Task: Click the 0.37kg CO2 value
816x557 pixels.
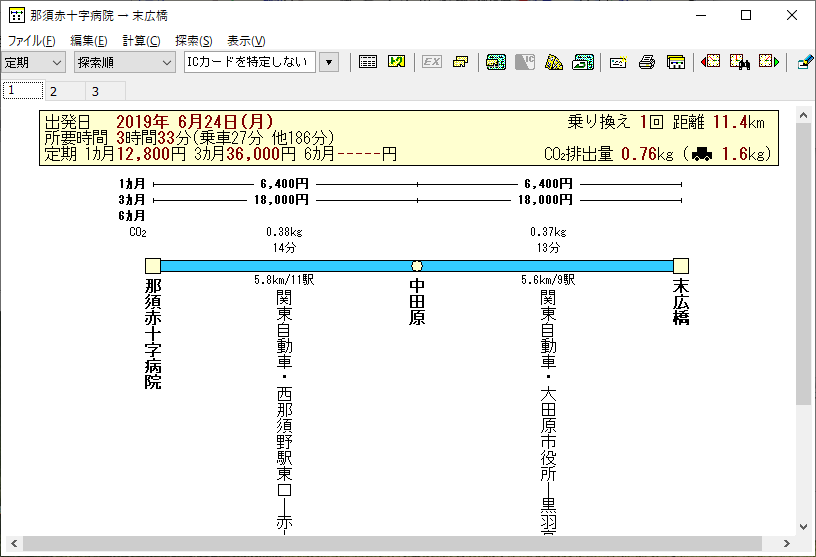Action: (549, 232)
